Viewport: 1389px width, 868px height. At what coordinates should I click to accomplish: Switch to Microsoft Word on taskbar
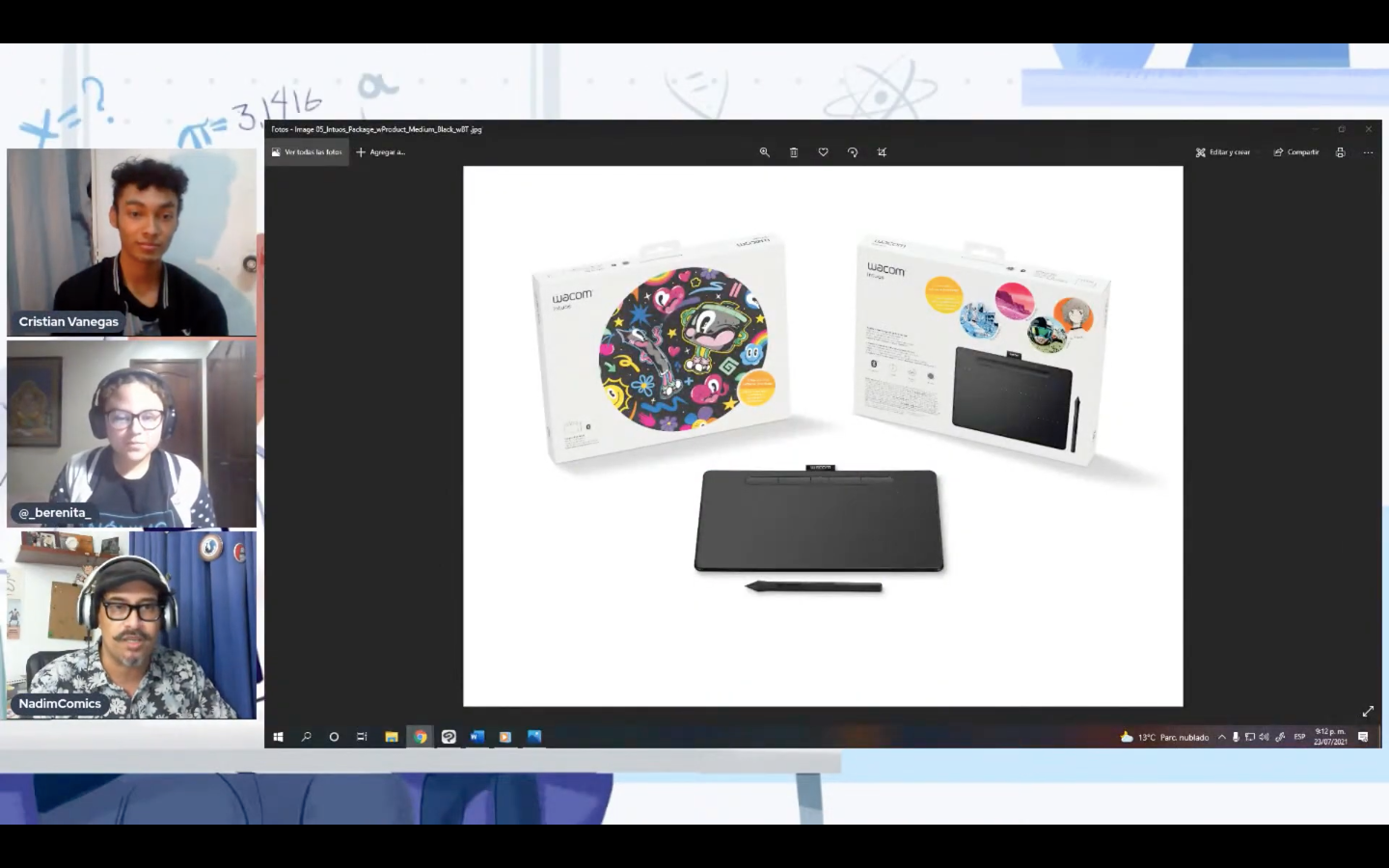477,737
